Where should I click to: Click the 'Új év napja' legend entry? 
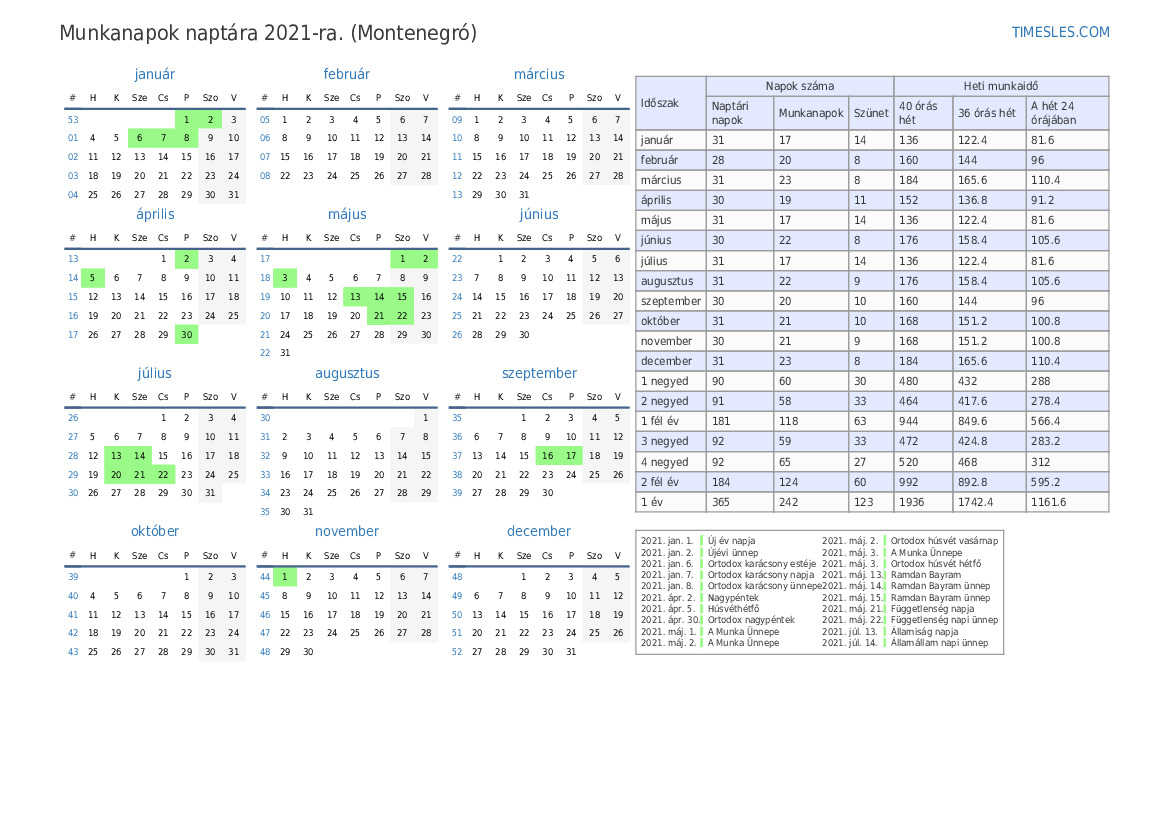point(731,541)
